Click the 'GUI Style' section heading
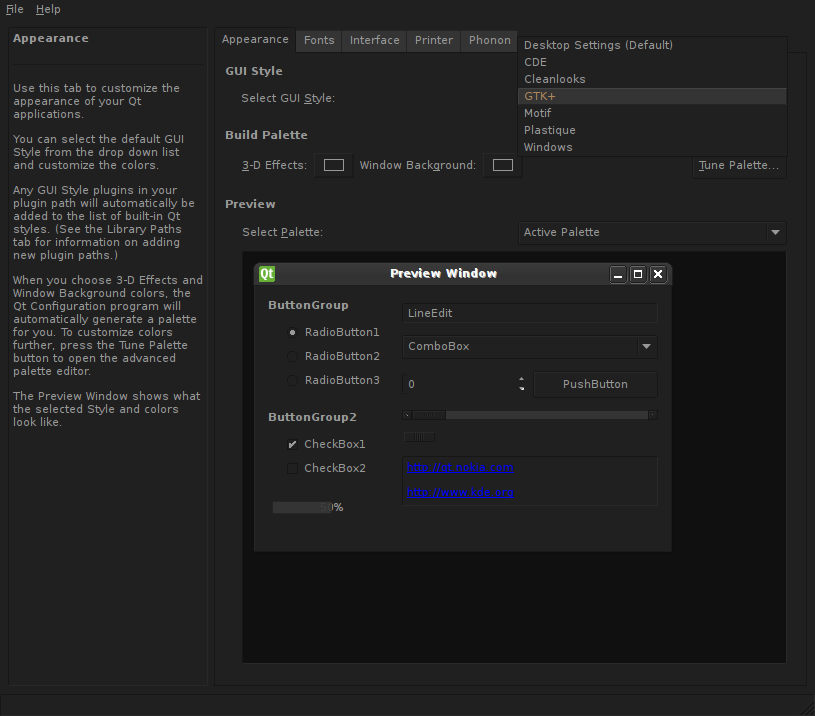Viewport: 815px width, 716px height. pos(254,71)
